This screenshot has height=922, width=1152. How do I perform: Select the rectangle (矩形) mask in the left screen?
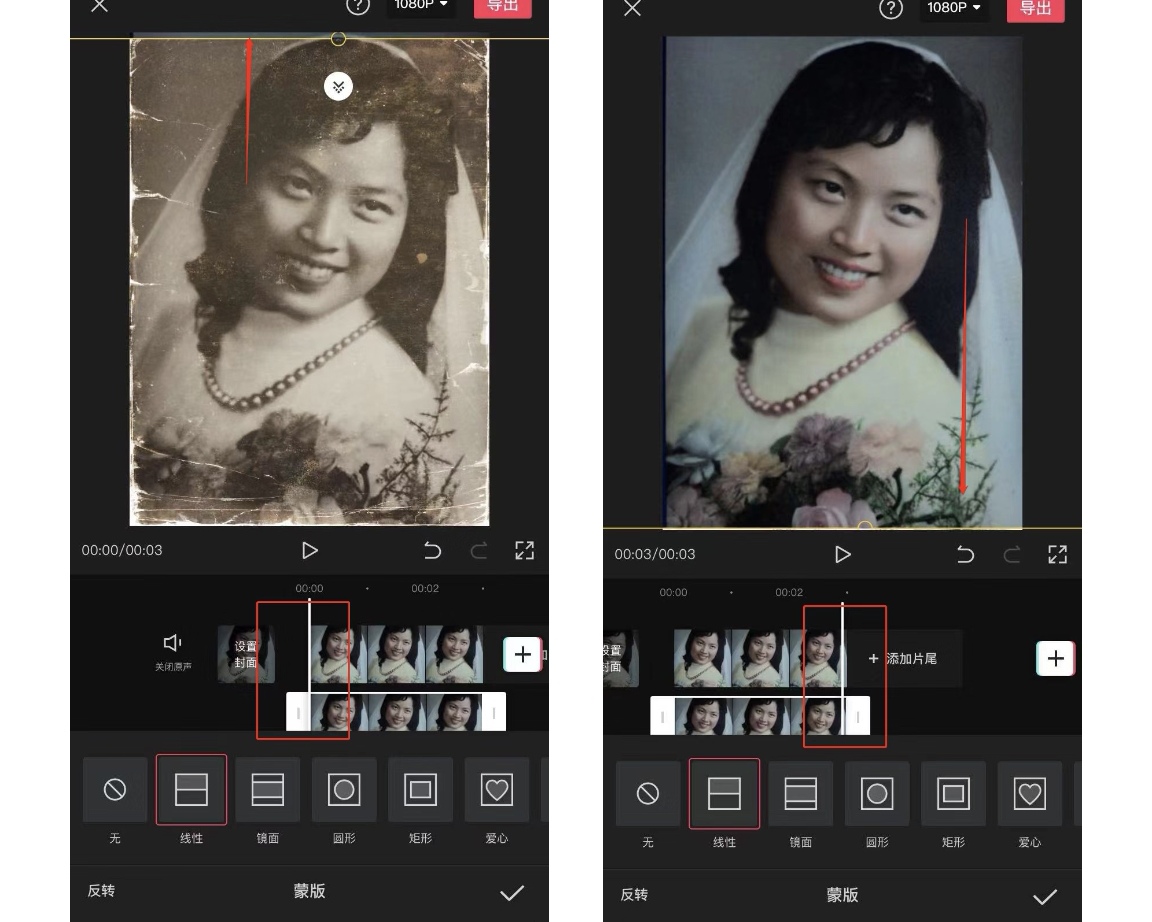(x=420, y=790)
